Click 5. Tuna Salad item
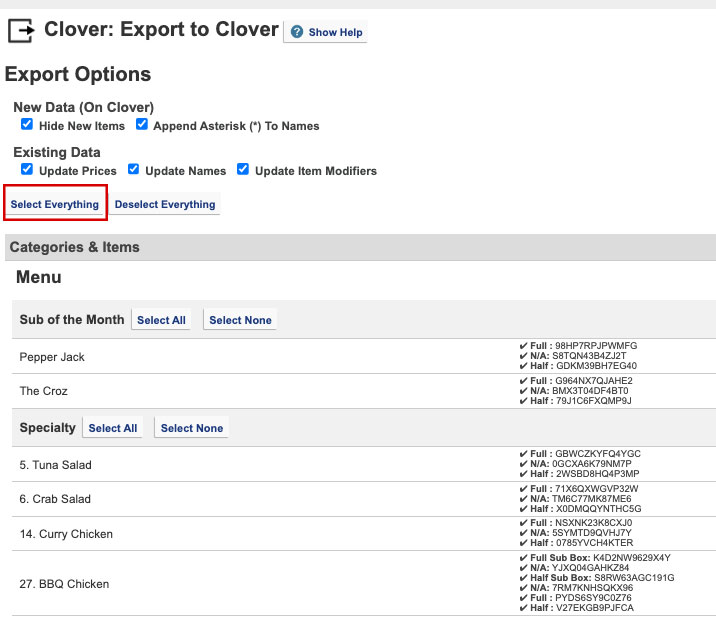This screenshot has width=716, height=618. (55, 465)
